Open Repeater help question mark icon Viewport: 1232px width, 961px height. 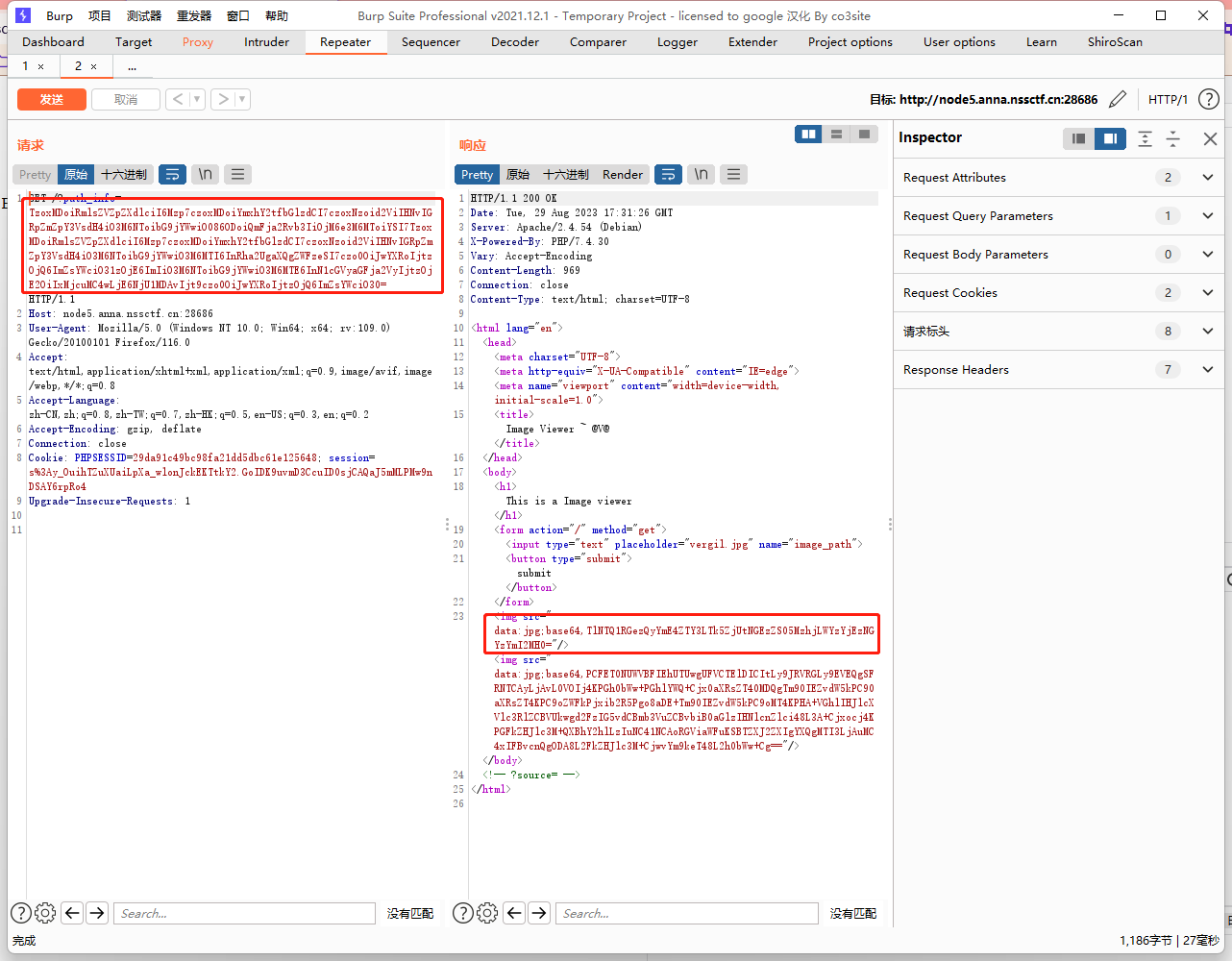tap(1209, 99)
